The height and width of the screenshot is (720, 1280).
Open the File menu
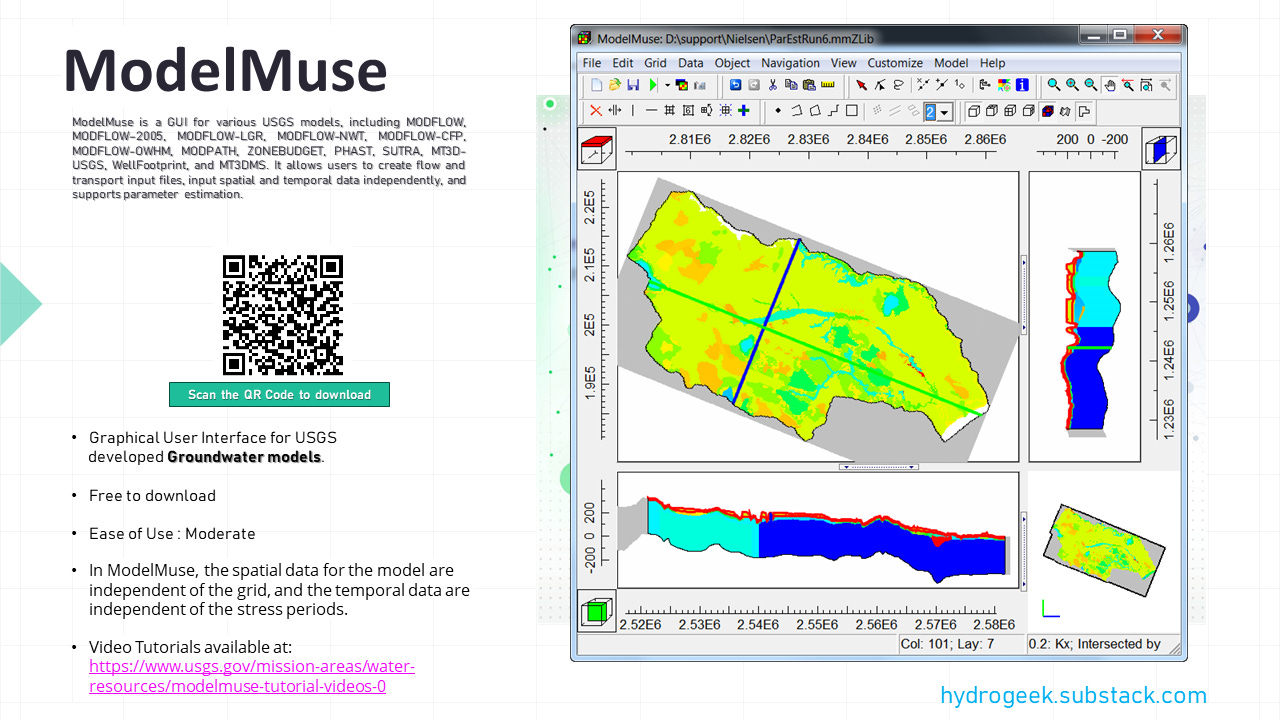[x=592, y=63]
